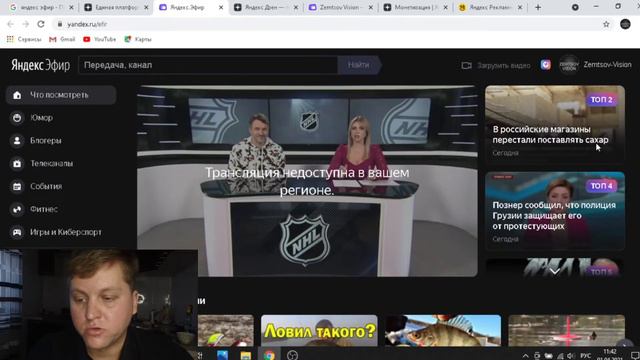Click the Яндекс Эфир logo

pos(40,65)
